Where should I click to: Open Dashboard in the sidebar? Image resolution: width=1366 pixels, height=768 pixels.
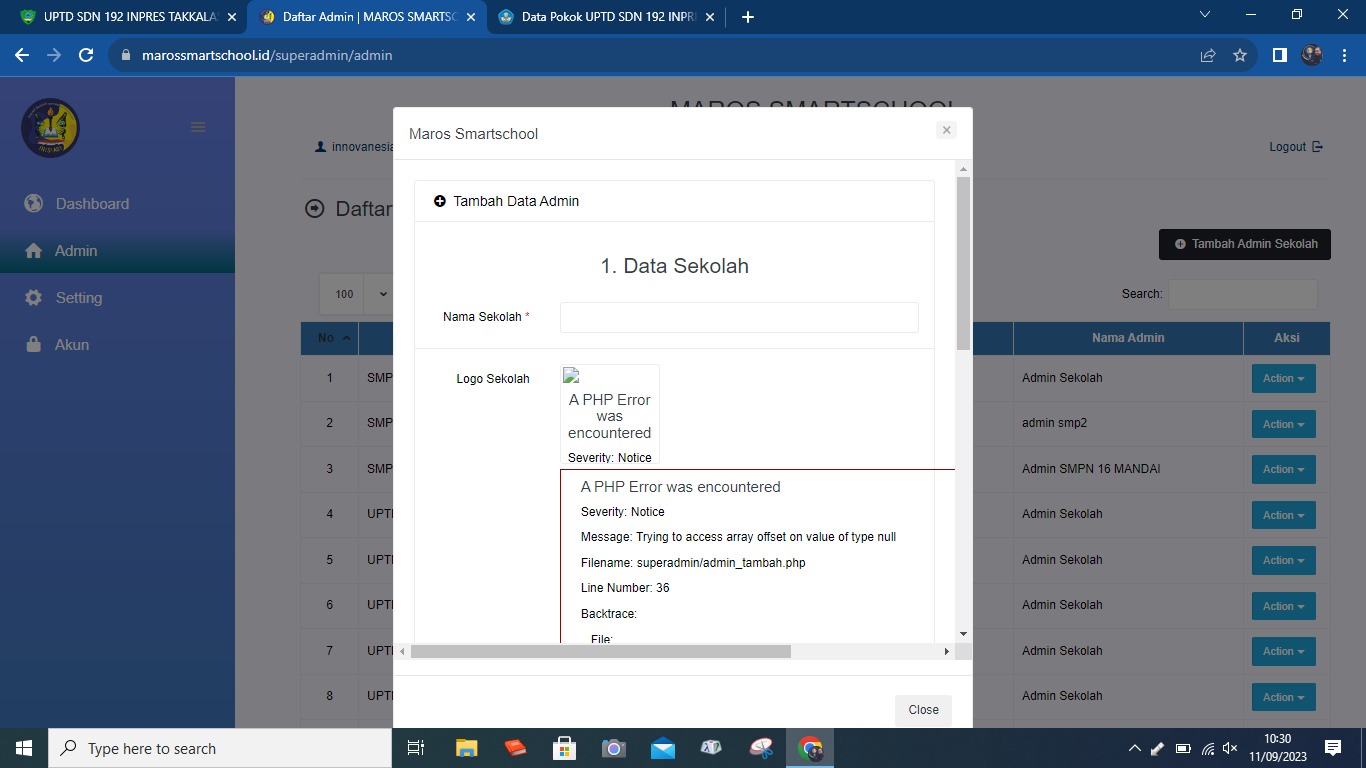[92, 204]
